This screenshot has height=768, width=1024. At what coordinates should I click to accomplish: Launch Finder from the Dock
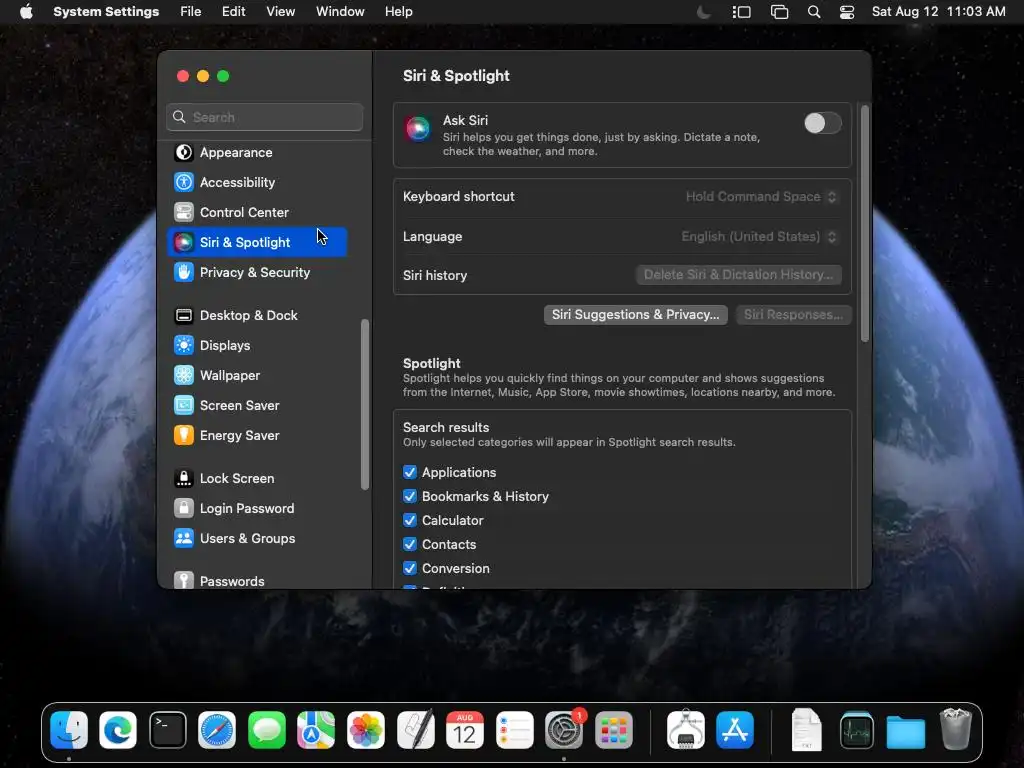(x=69, y=730)
